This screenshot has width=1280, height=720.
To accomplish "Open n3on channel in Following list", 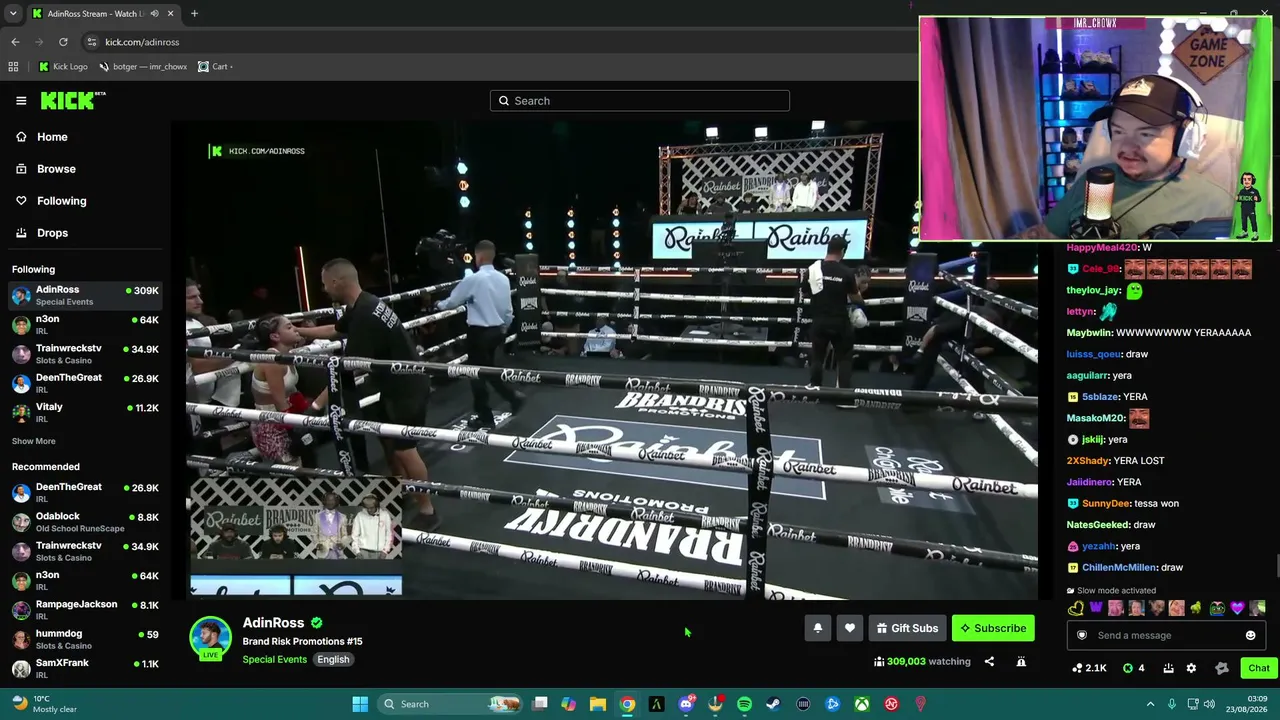I will [x=85, y=324].
